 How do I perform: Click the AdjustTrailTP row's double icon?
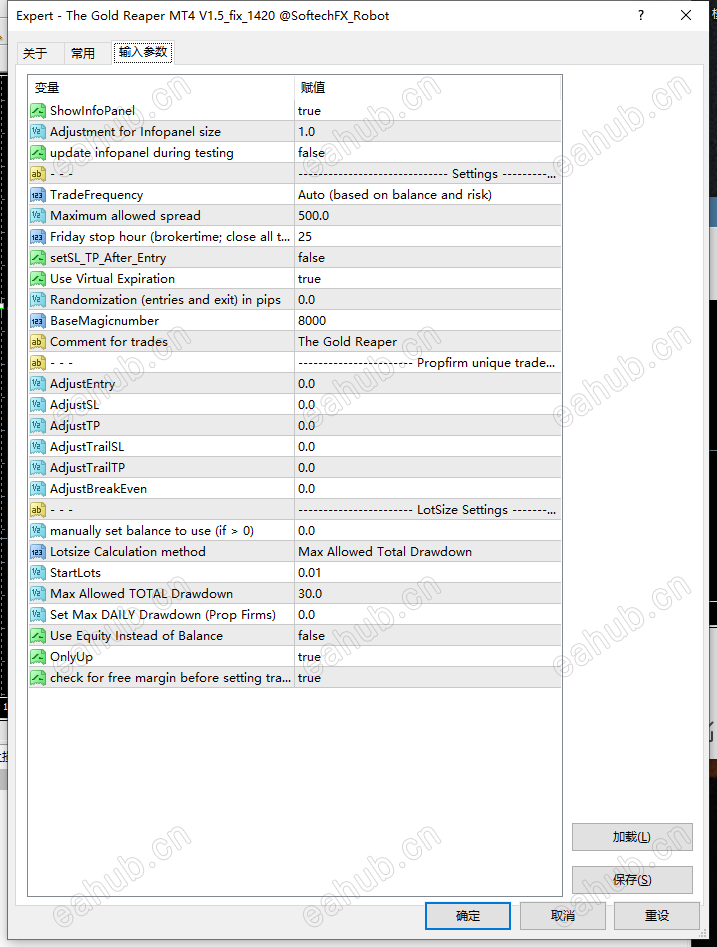[x=38, y=467]
